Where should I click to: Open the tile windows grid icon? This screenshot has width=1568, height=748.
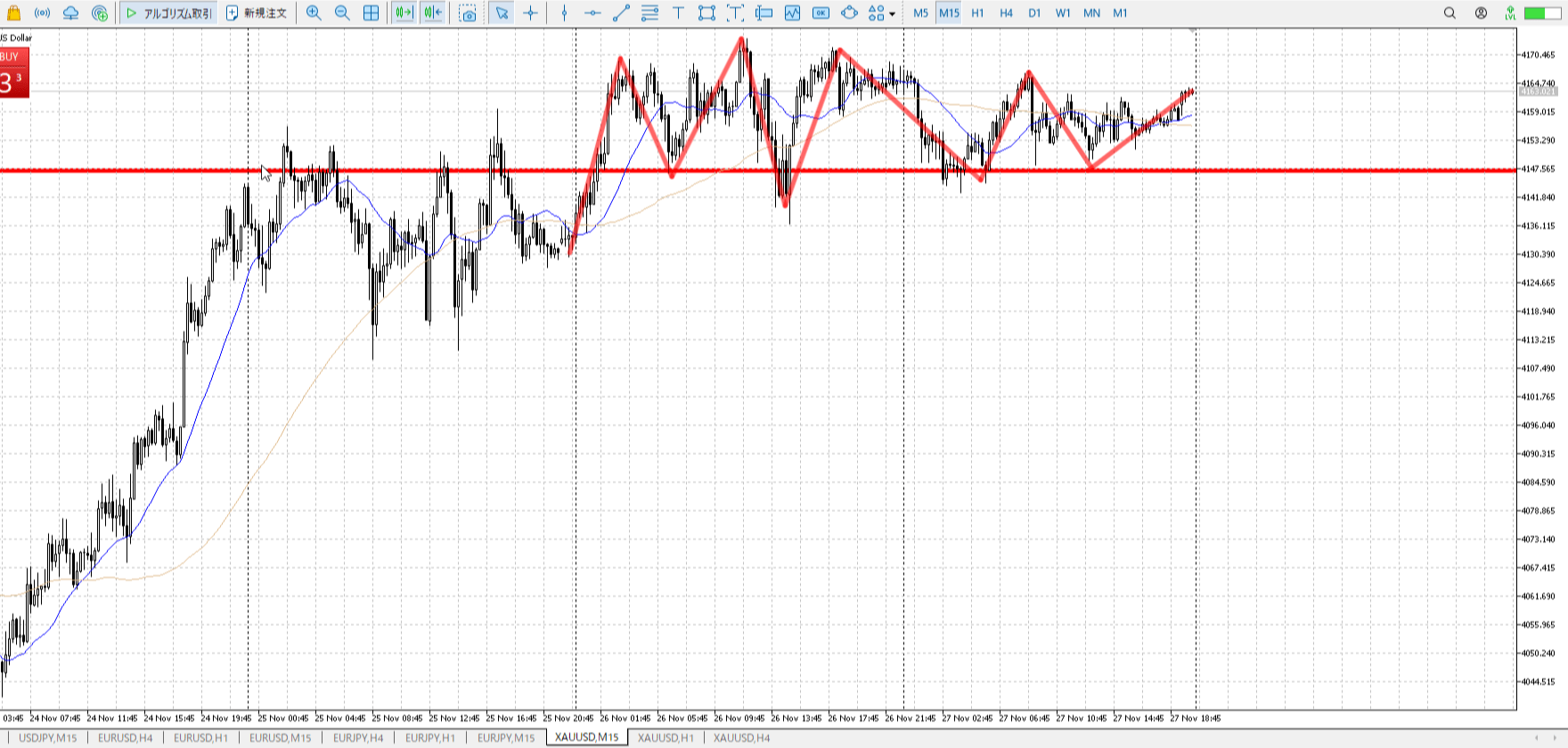(372, 13)
